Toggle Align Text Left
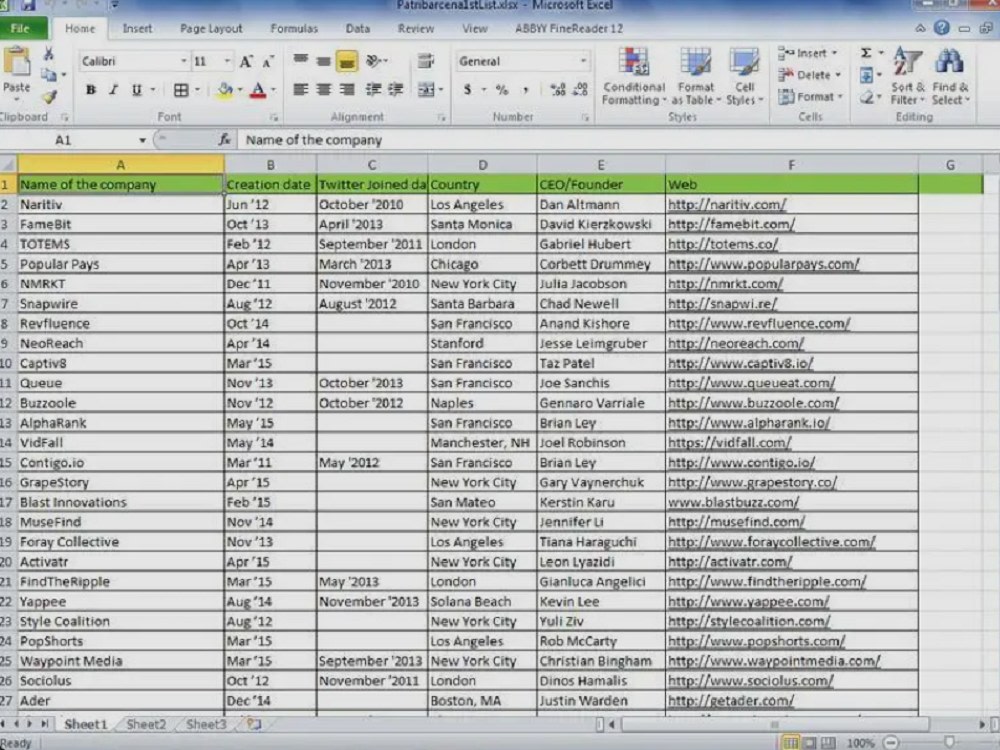This screenshot has width=1000, height=750. click(x=301, y=90)
